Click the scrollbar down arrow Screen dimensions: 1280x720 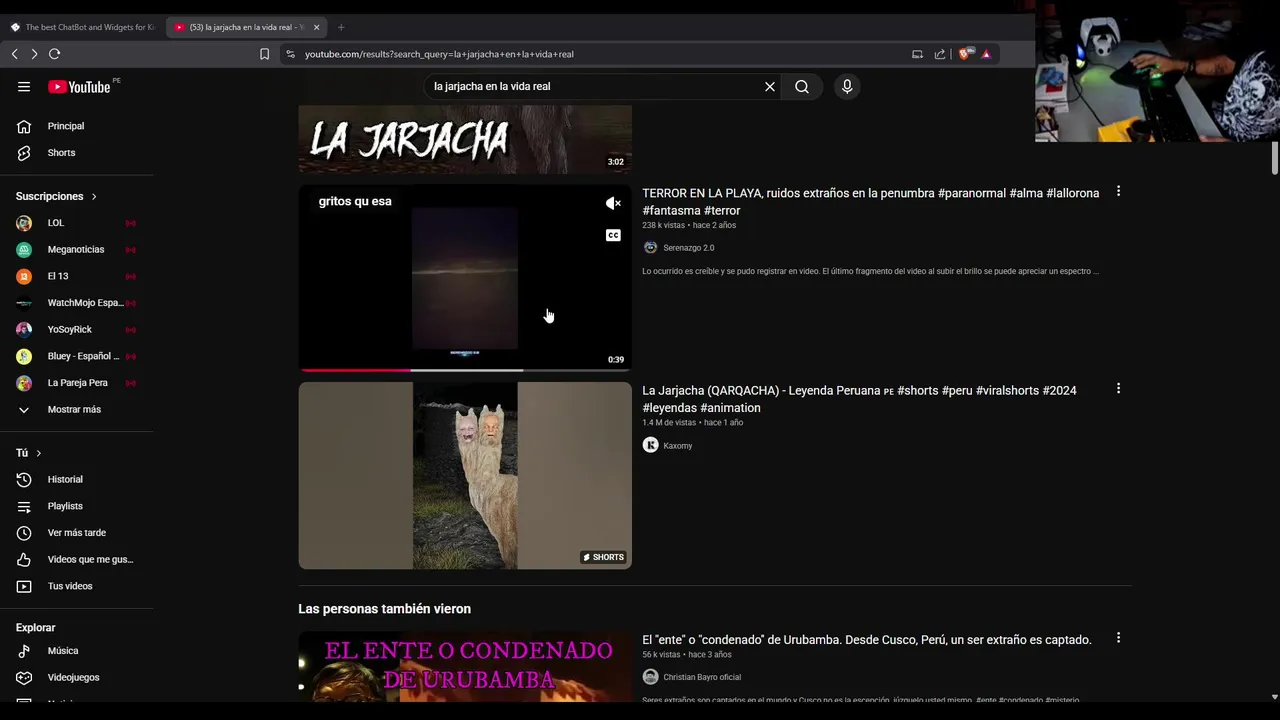1274,697
